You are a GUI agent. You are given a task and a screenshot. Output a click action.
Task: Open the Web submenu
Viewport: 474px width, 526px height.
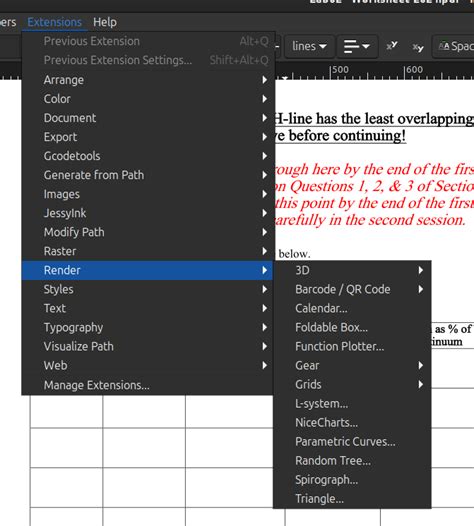pos(148,365)
